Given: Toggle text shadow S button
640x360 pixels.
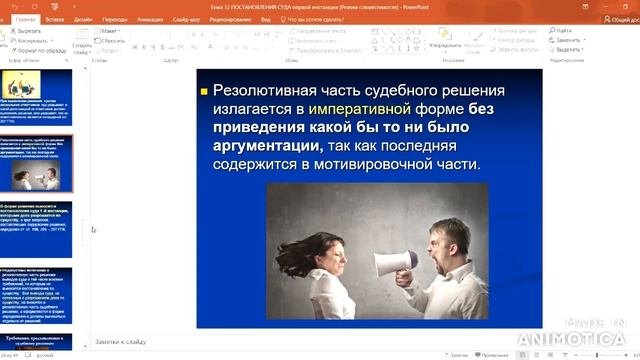Looking at the screenshot, I should tap(162, 47).
